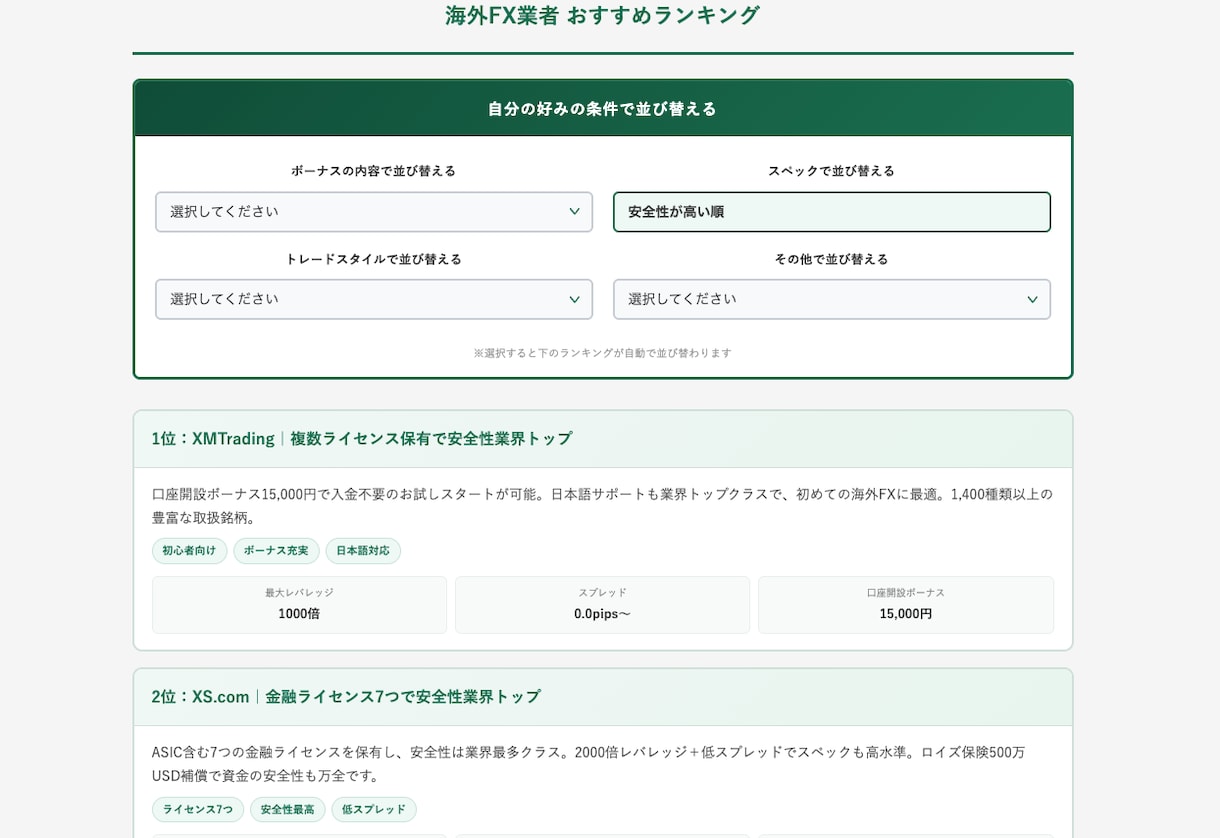The height and width of the screenshot is (838, 1220).
Task: Click the 初心者向け tag
Action: pyautogui.click(x=189, y=551)
